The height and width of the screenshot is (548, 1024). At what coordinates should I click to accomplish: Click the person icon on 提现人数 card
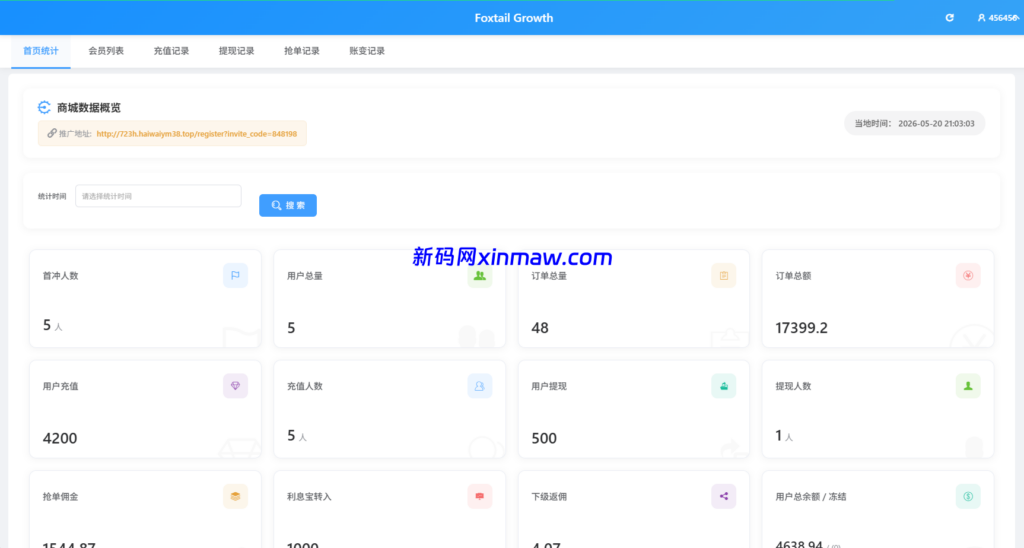(x=968, y=386)
